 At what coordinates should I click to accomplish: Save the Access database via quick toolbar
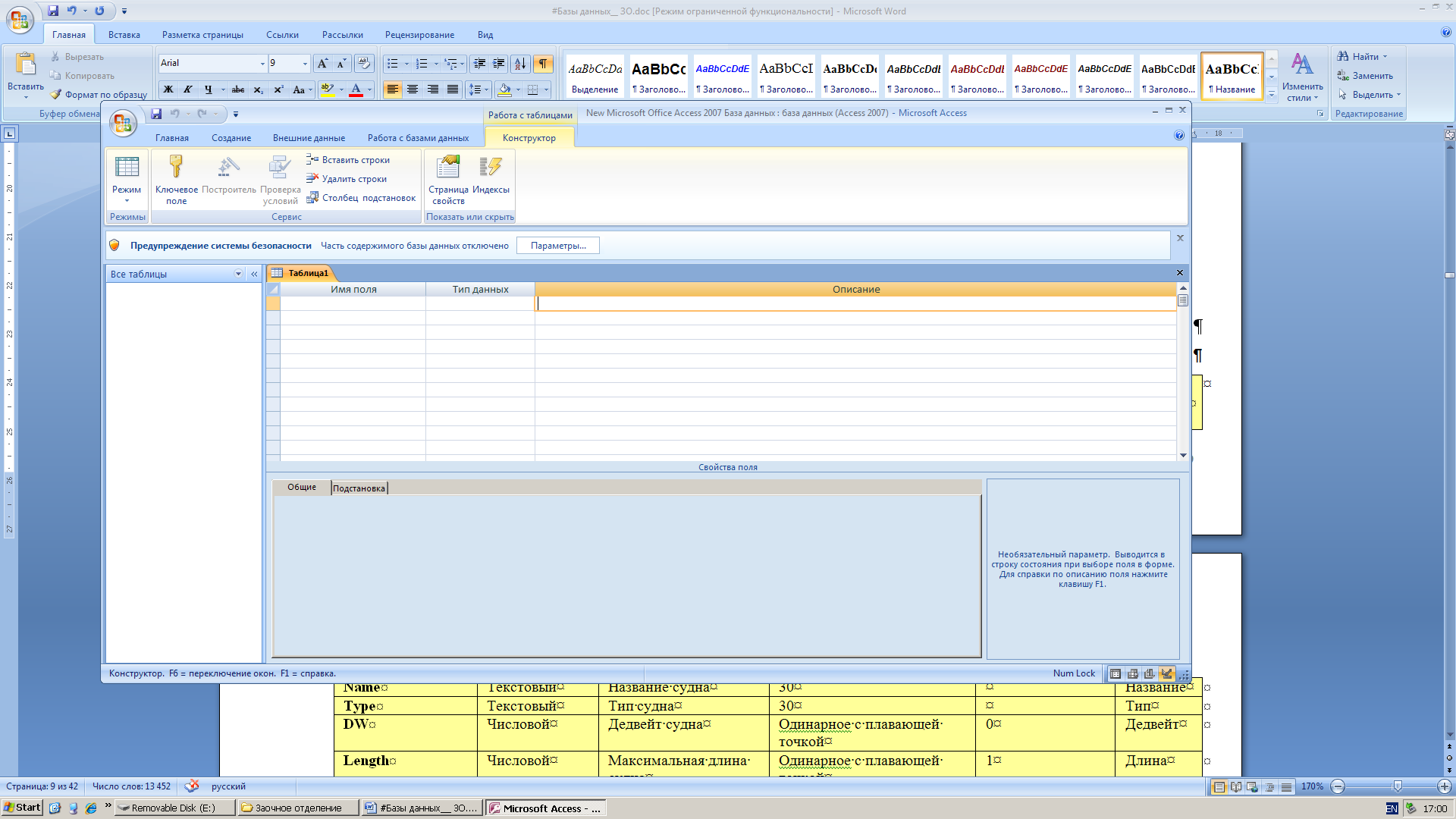156,114
